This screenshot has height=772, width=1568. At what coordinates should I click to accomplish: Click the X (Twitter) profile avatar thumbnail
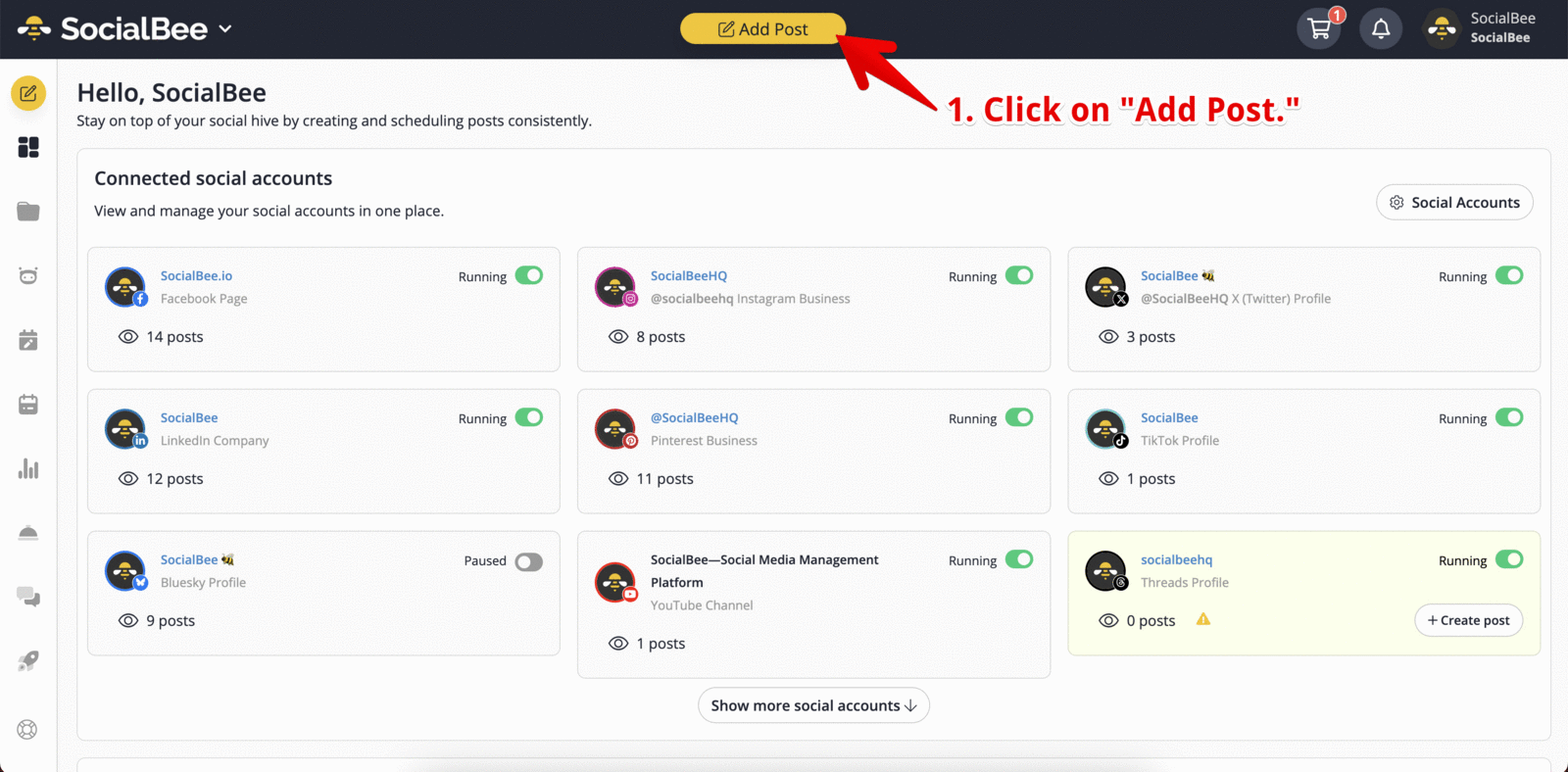point(1105,287)
